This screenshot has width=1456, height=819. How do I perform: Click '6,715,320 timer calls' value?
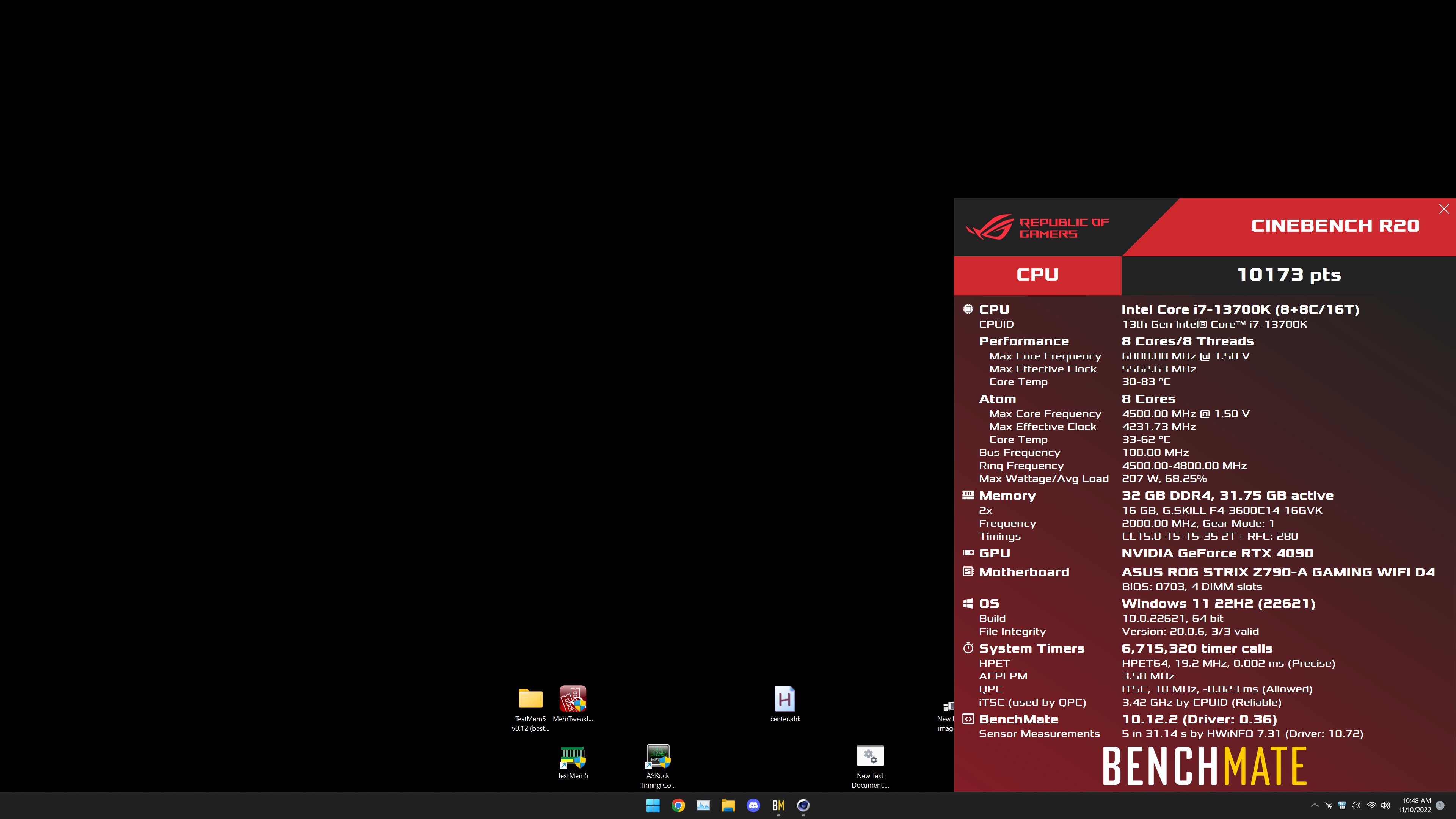(x=1197, y=648)
